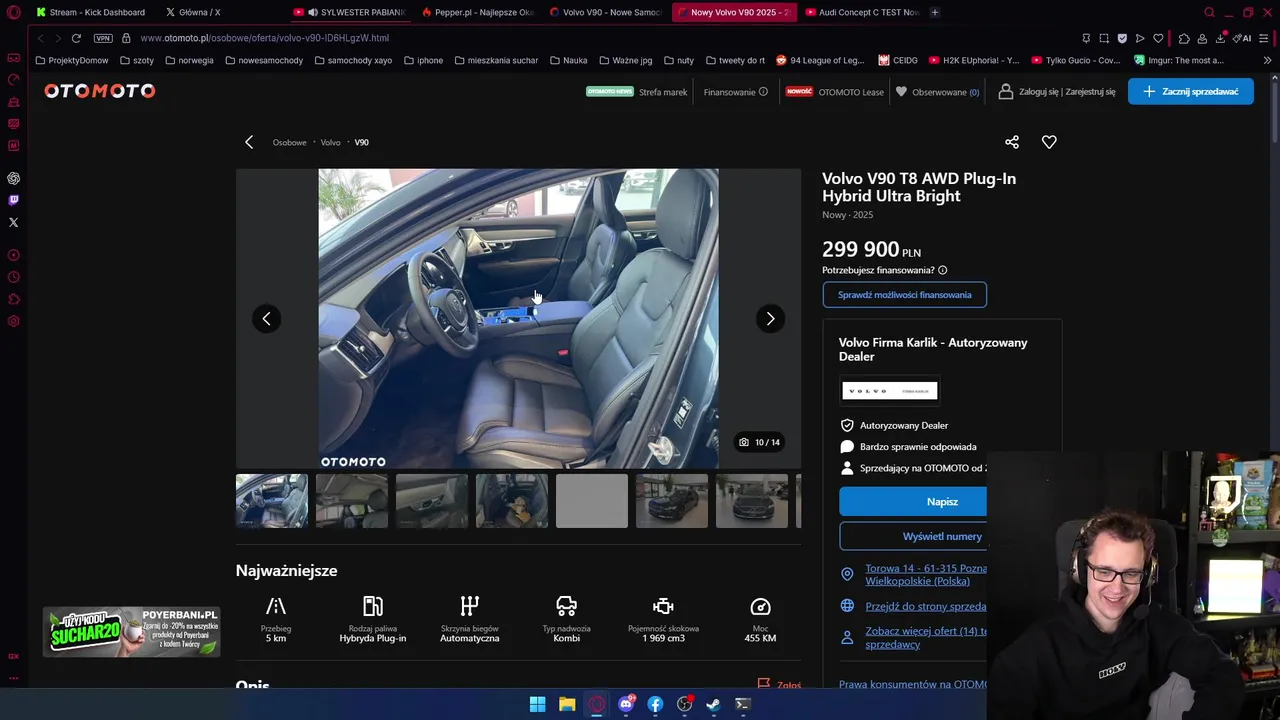
Task: Open Twitch from the Opera sidebar
Action: pos(13,200)
